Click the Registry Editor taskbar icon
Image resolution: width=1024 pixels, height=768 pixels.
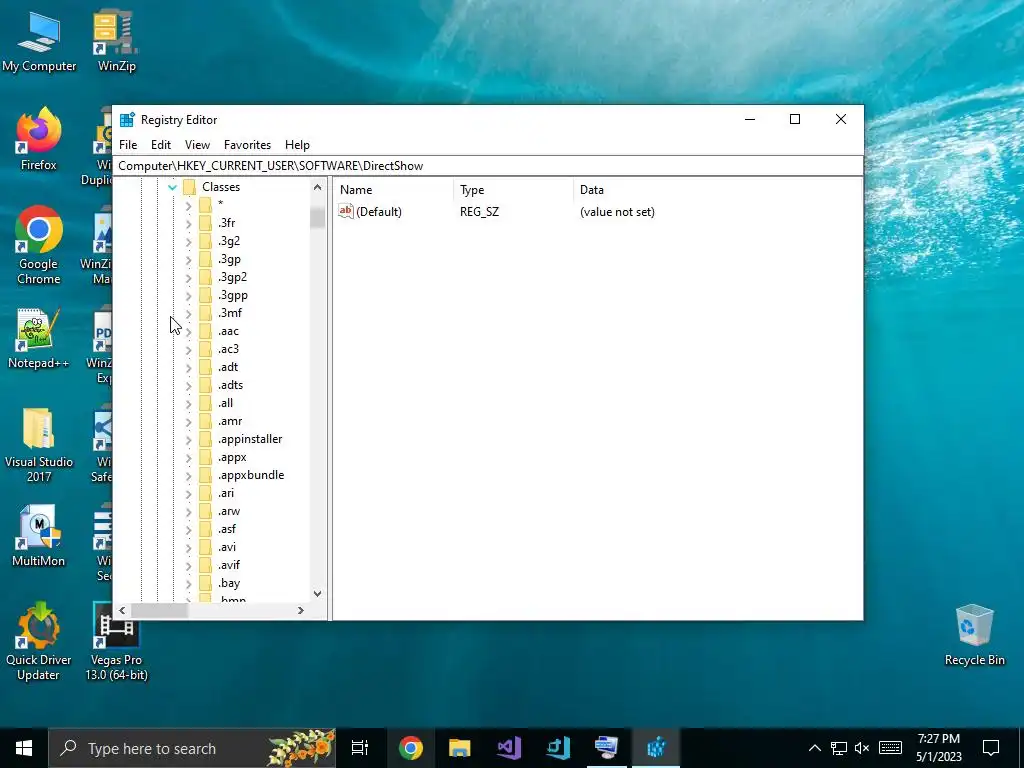656,748
